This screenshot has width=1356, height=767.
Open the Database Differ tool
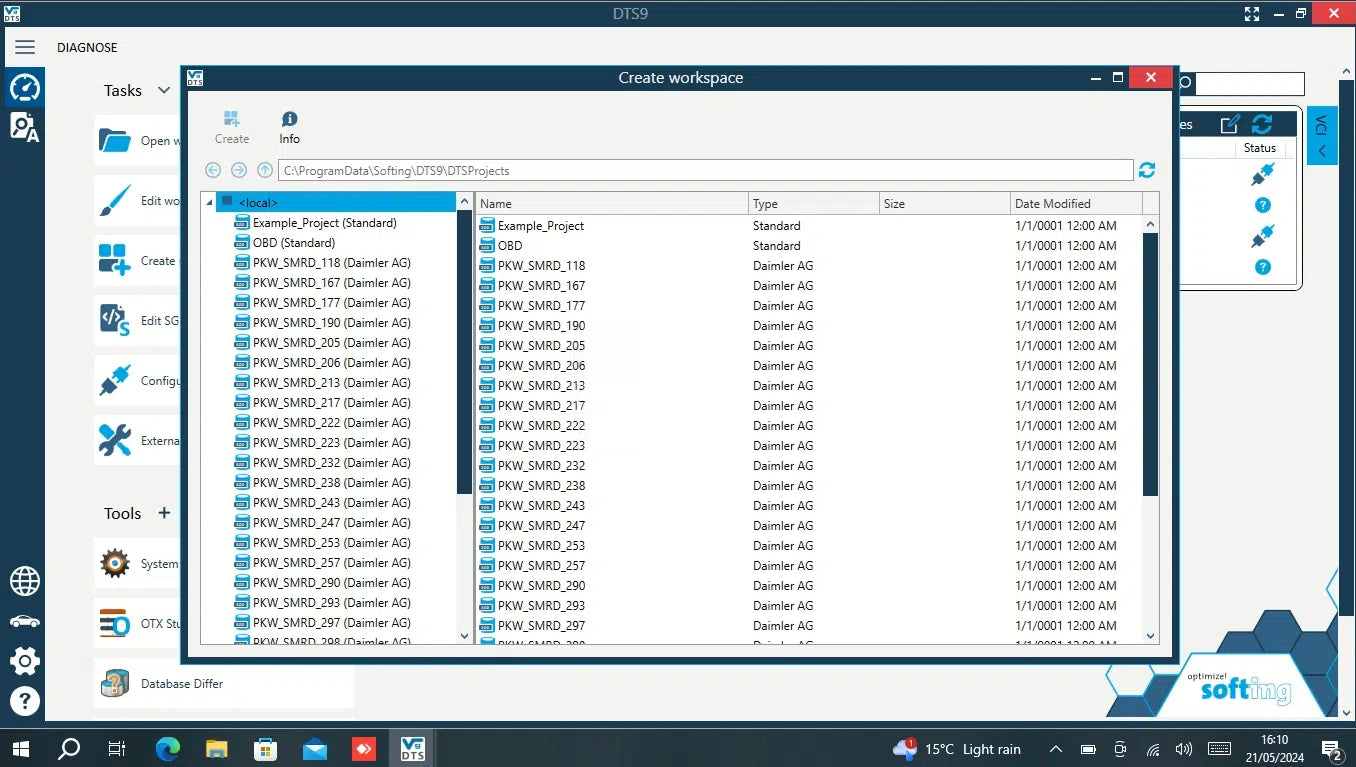[181, 684]
